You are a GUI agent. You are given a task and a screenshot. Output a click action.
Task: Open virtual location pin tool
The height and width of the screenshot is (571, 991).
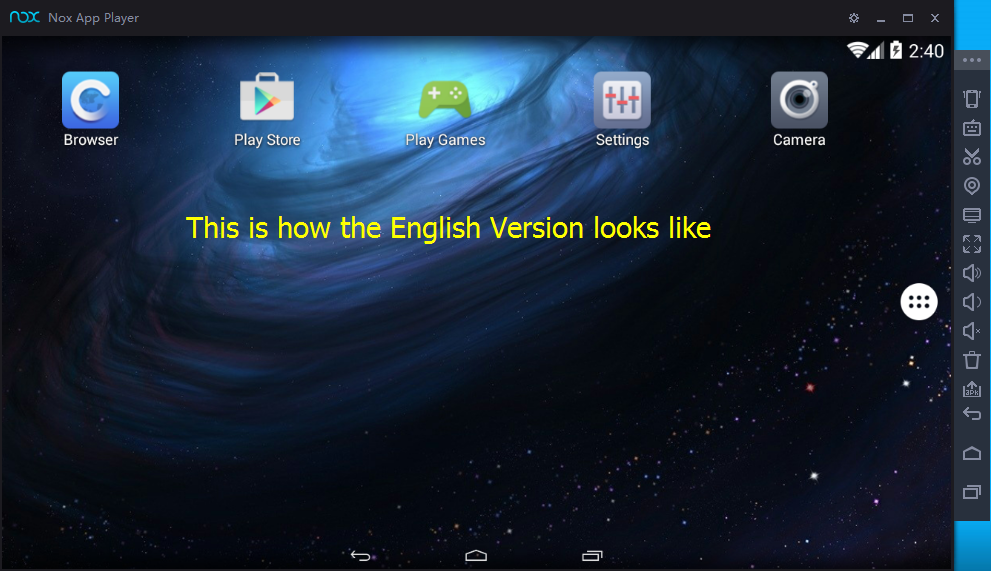click(971, 186)
